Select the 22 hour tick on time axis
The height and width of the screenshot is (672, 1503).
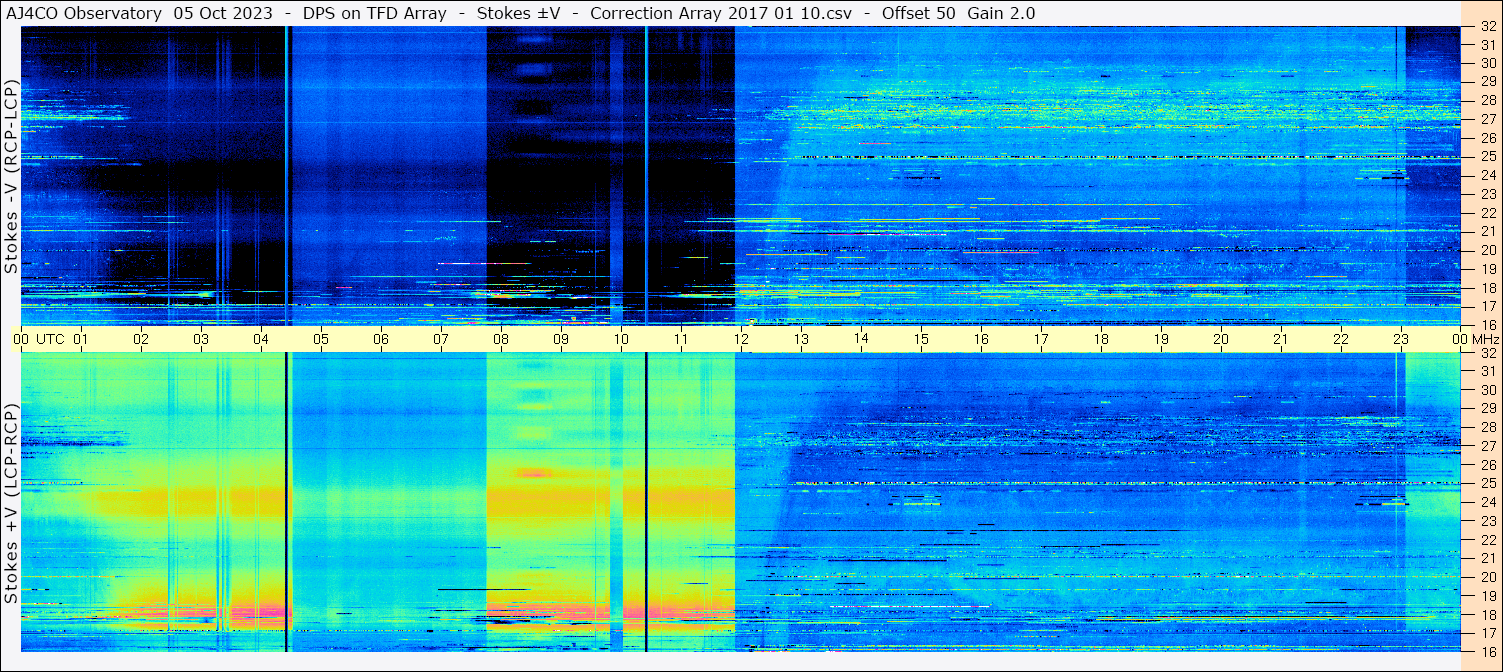point(1341,339)
